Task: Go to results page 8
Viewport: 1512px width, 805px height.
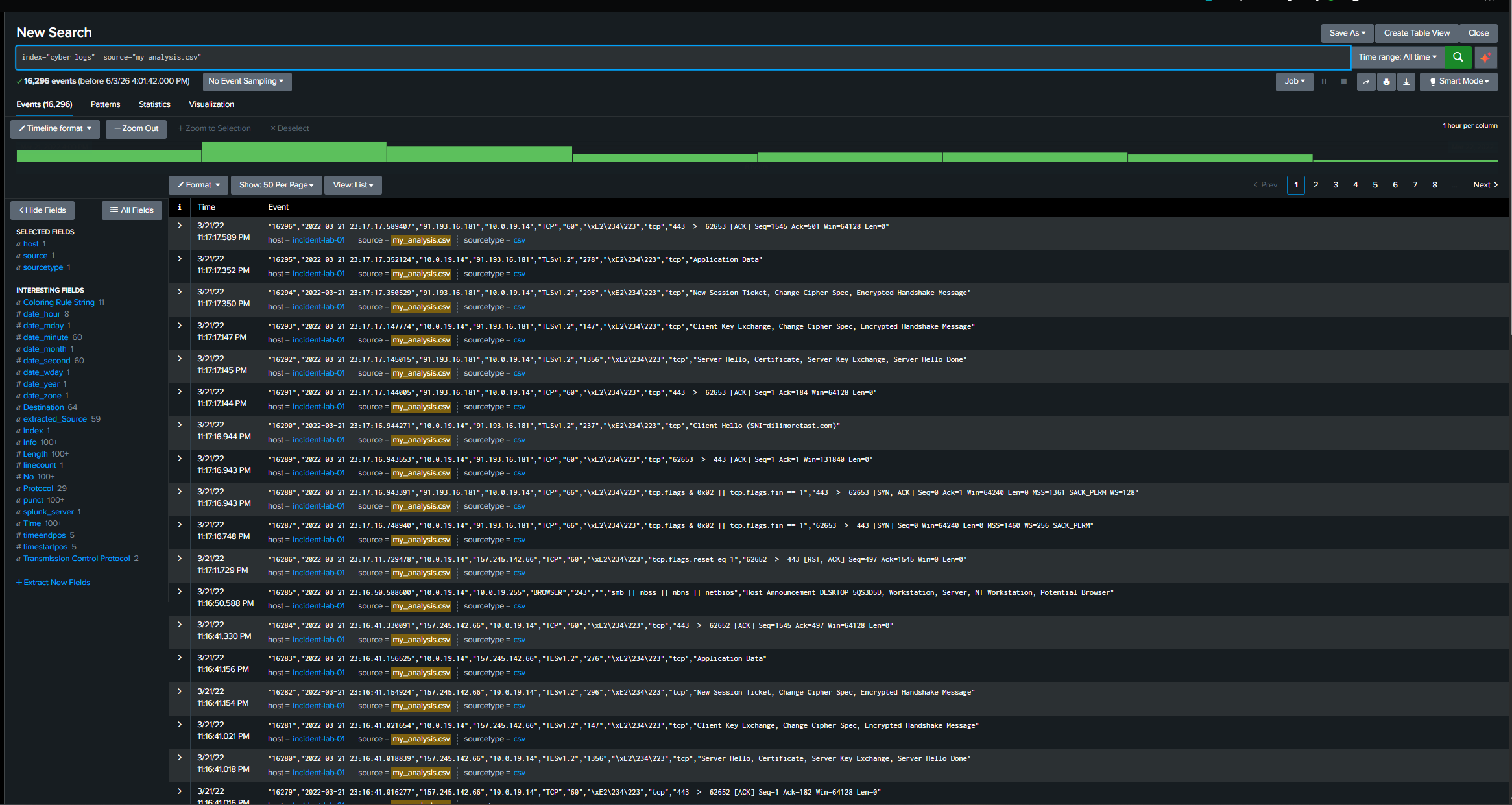Action: (x=1435, y=185)
